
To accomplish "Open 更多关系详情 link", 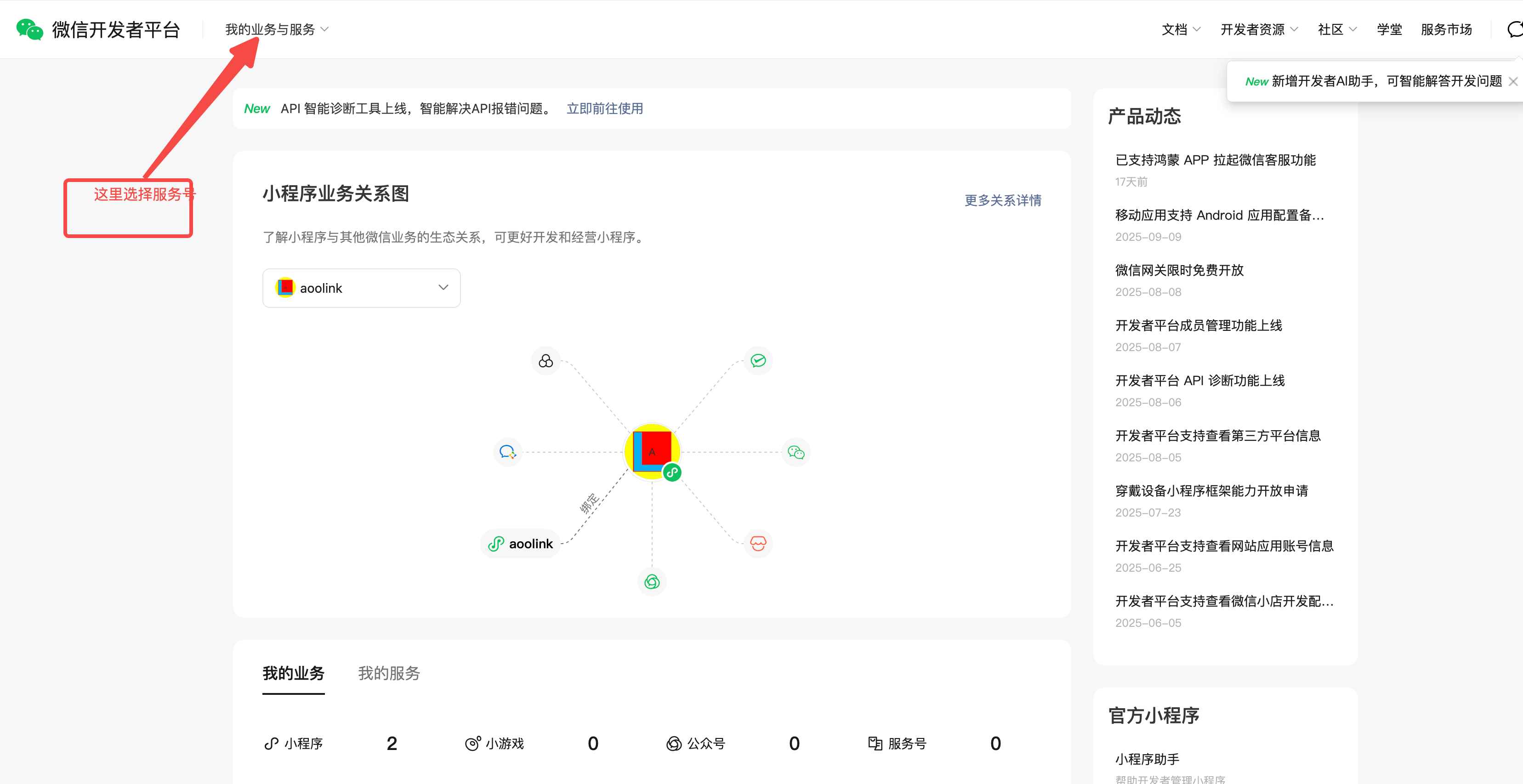I will pyautogui.click(x=1003, y=200).
